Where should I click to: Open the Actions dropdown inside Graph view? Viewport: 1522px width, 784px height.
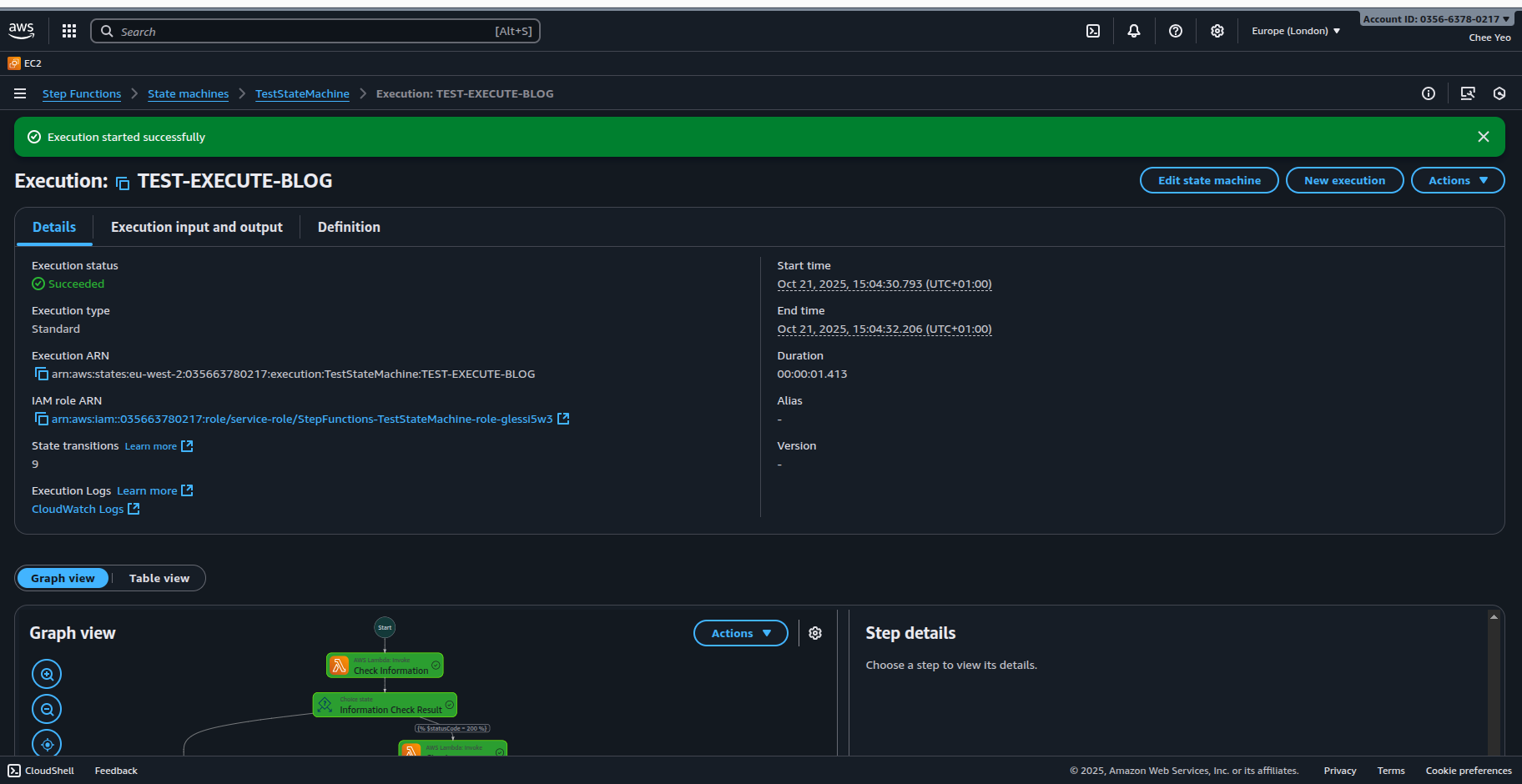pos(739,633)
